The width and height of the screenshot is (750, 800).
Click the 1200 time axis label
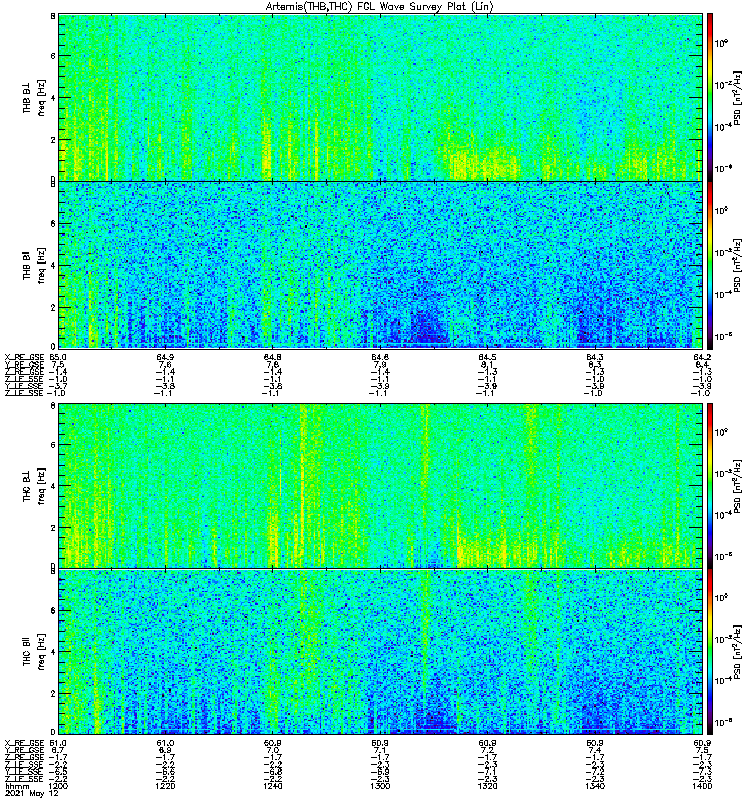(59, 786)
